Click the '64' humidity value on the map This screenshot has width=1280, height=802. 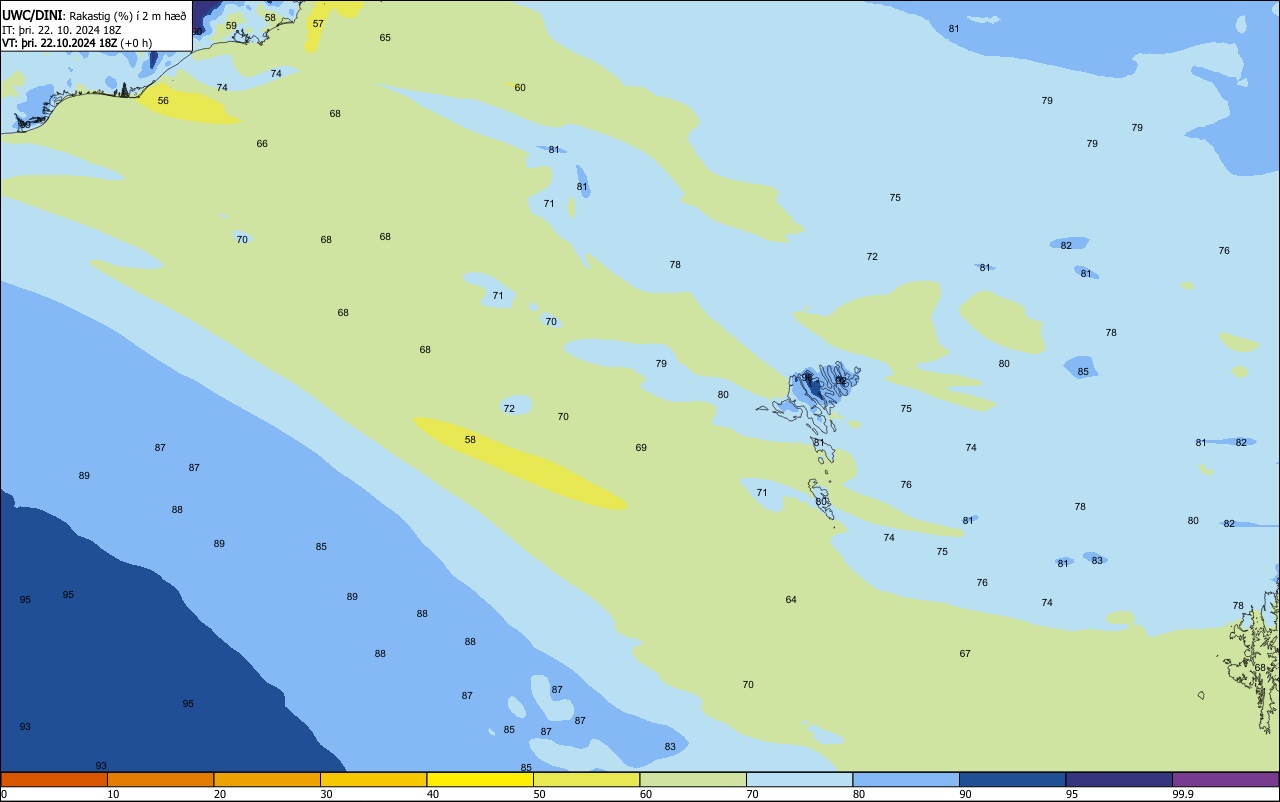[791, 600]
